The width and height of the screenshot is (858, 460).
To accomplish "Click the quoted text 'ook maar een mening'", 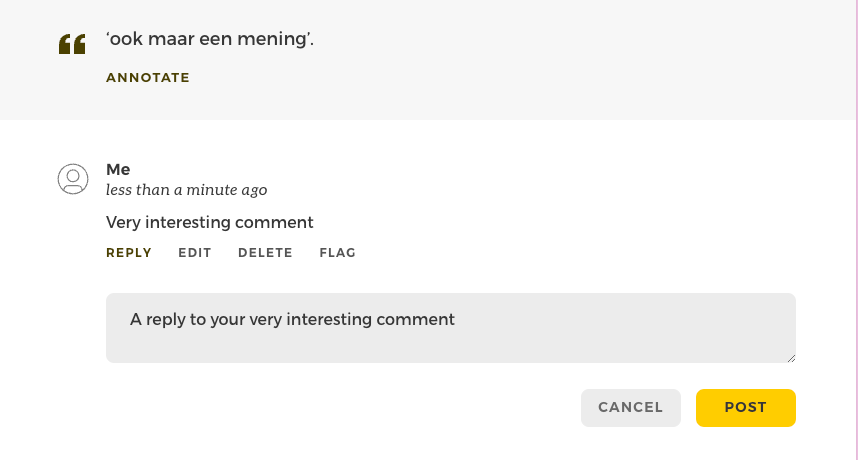I will point(210,39).
